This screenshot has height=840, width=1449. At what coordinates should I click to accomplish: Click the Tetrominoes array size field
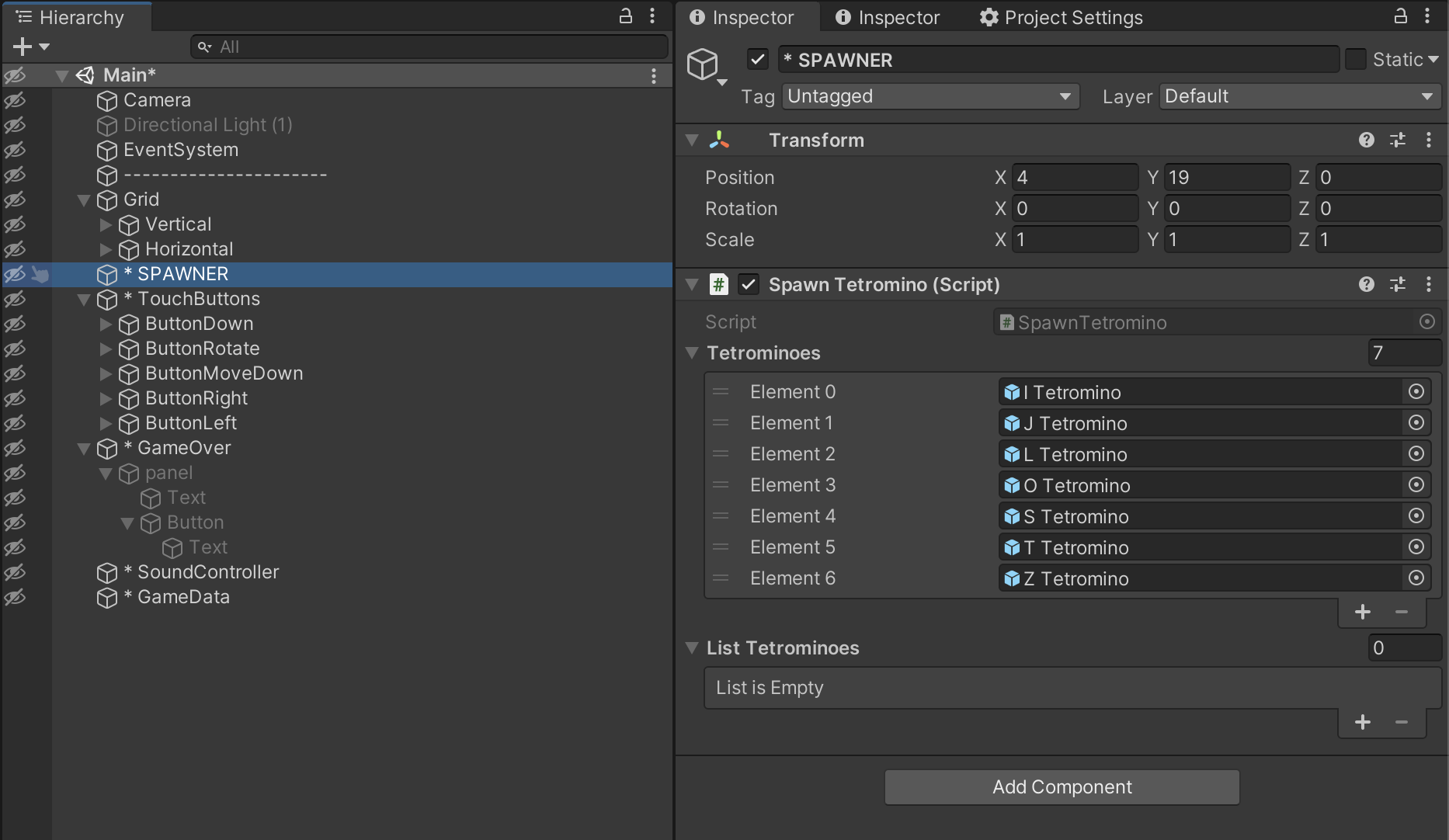pos(1404,352)
